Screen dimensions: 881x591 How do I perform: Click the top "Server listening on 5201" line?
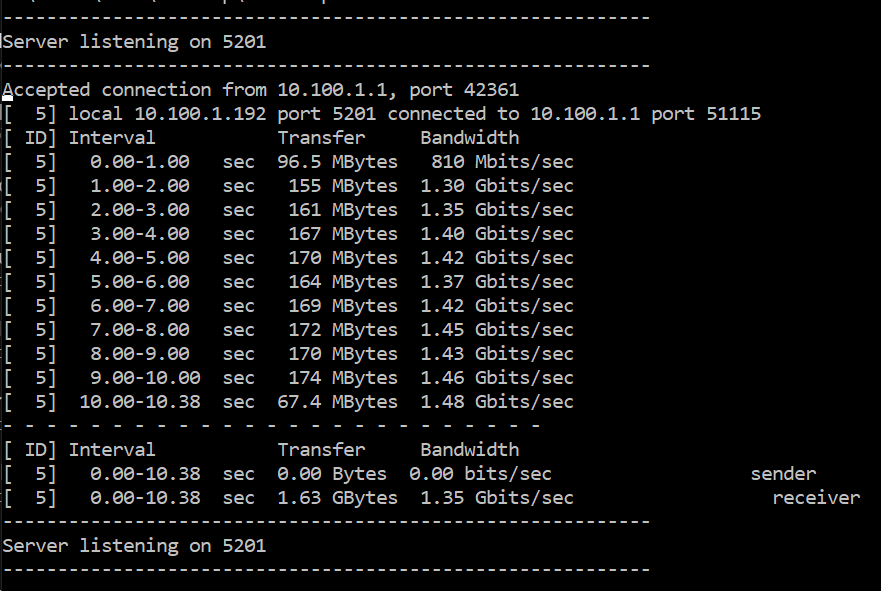click(x=134, y=42)
